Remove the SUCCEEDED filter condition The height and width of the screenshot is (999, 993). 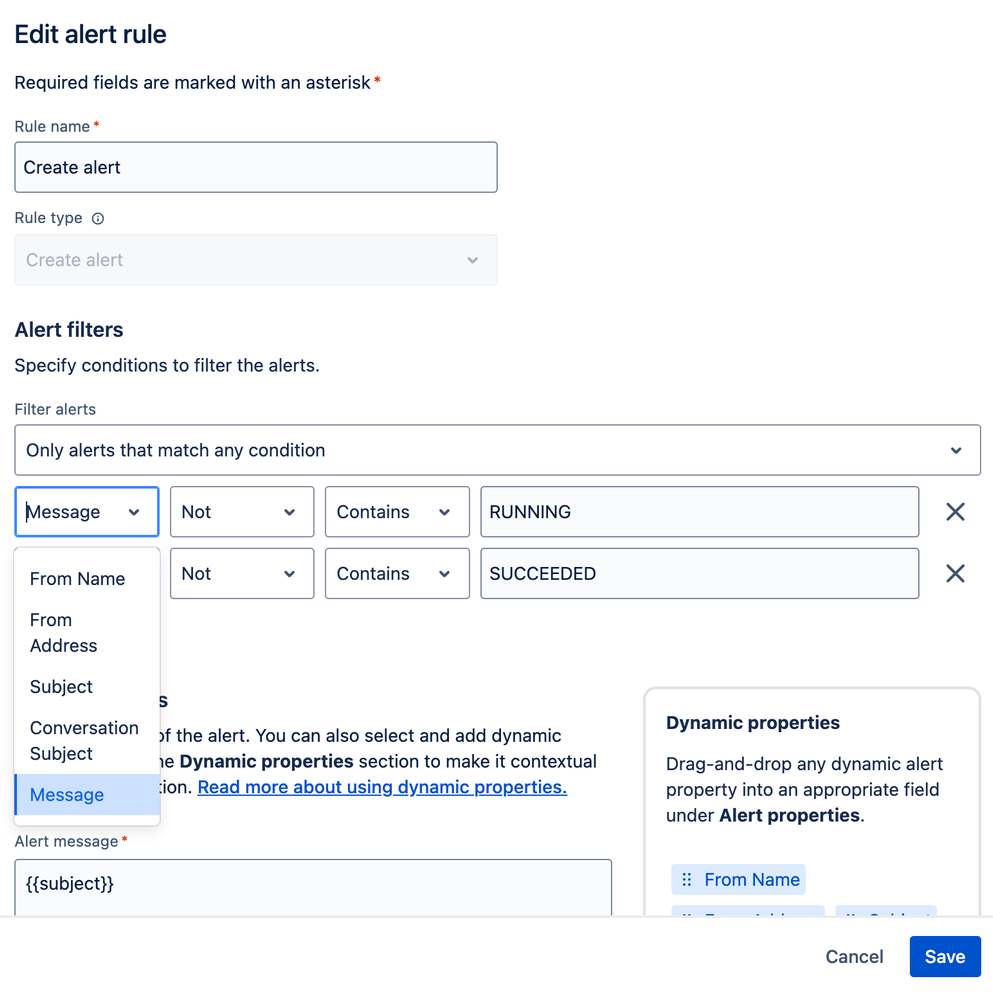[x=955, y=573]
